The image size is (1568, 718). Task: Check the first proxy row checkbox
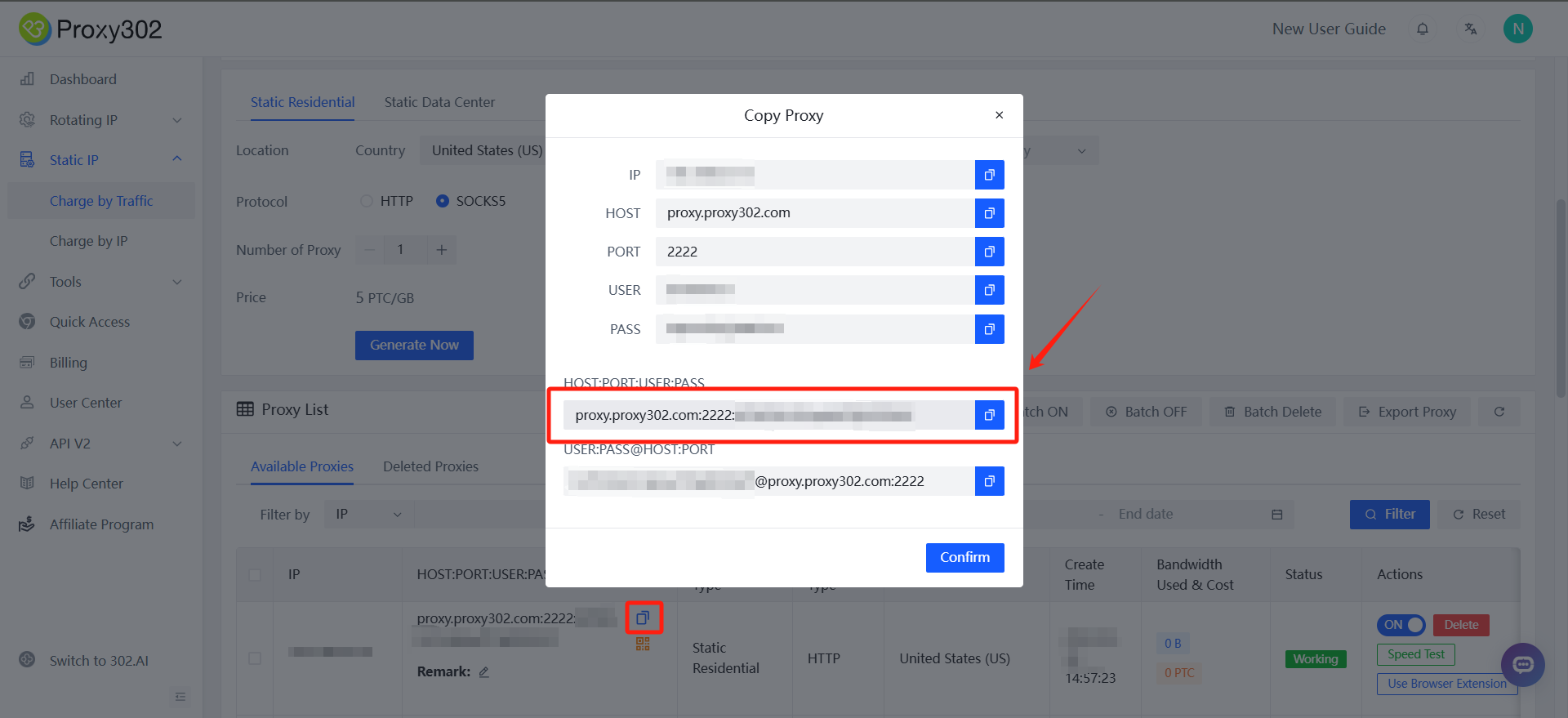pos(255,658)
